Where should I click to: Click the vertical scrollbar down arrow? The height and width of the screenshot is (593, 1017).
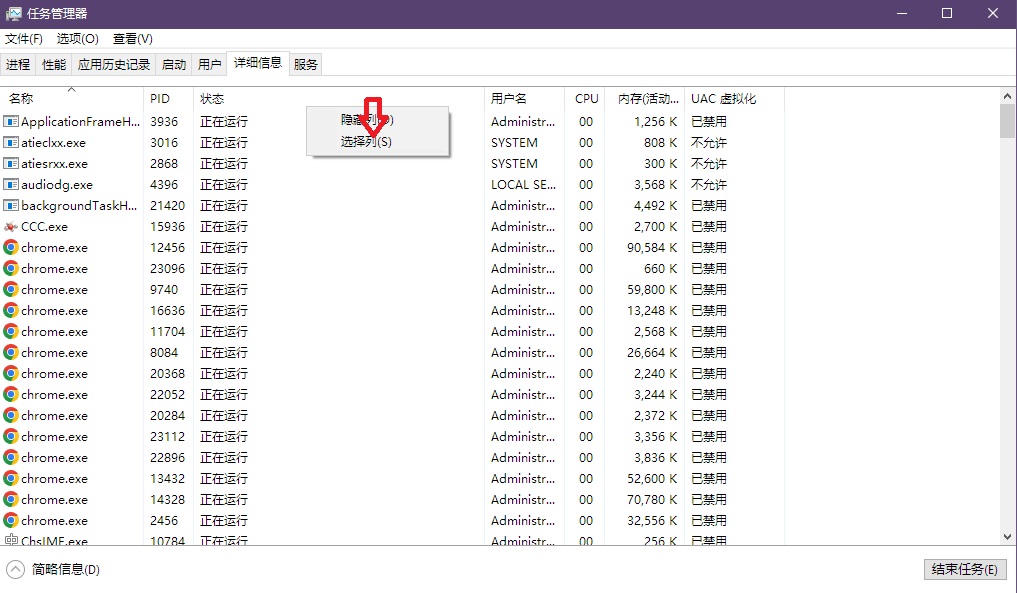coord(1007,537)
